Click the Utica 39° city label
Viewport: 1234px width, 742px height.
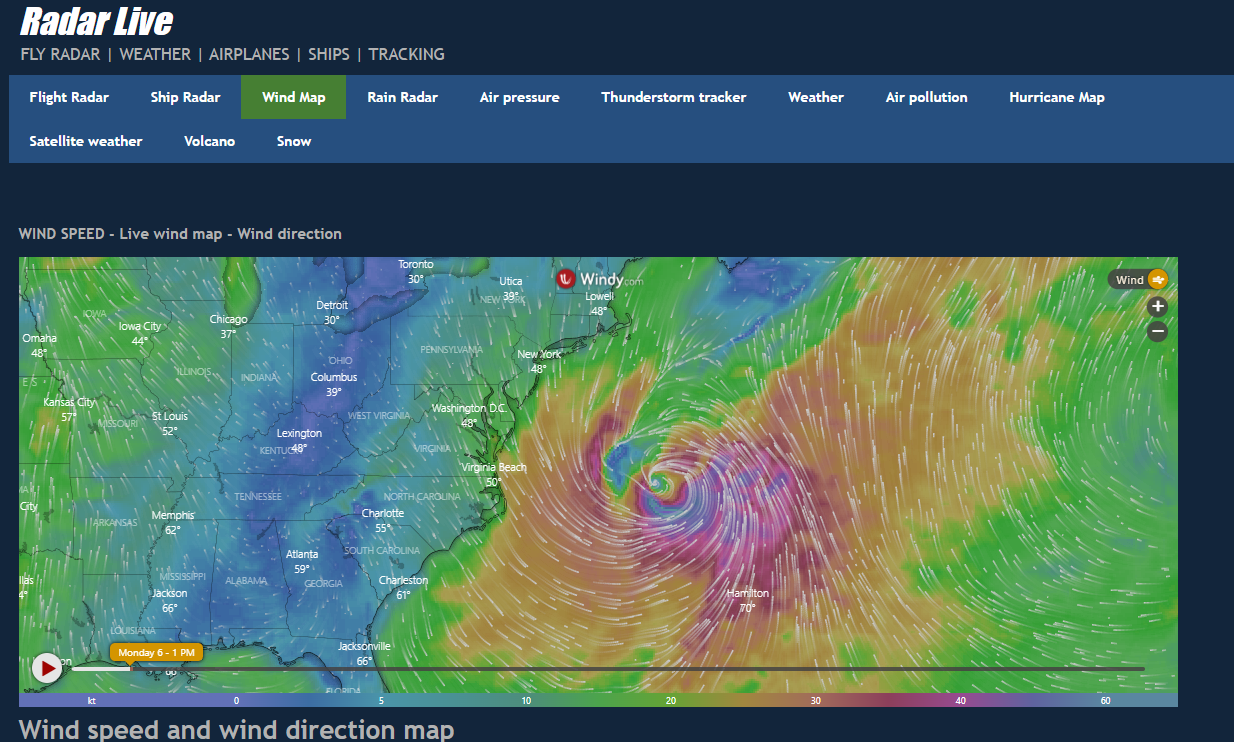pyautogui.click(x=511, y=288)
